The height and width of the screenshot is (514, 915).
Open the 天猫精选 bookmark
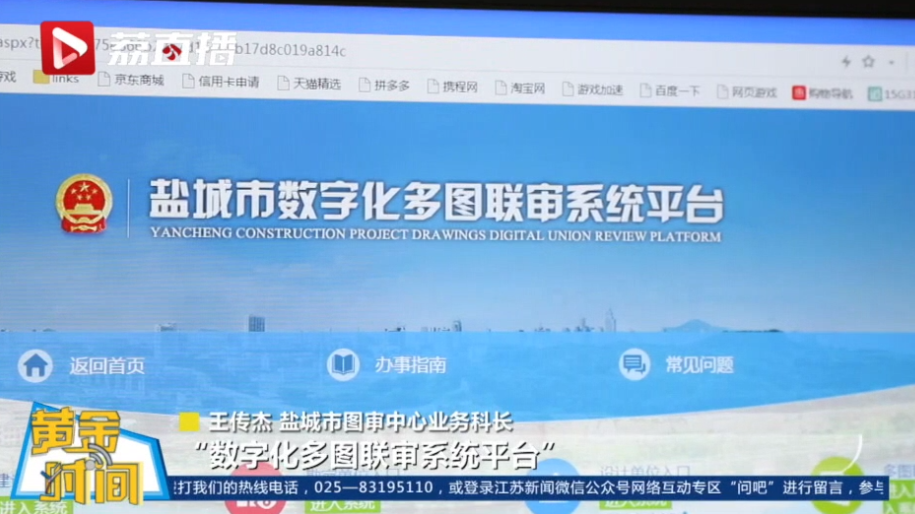click(x=309, y=84)
